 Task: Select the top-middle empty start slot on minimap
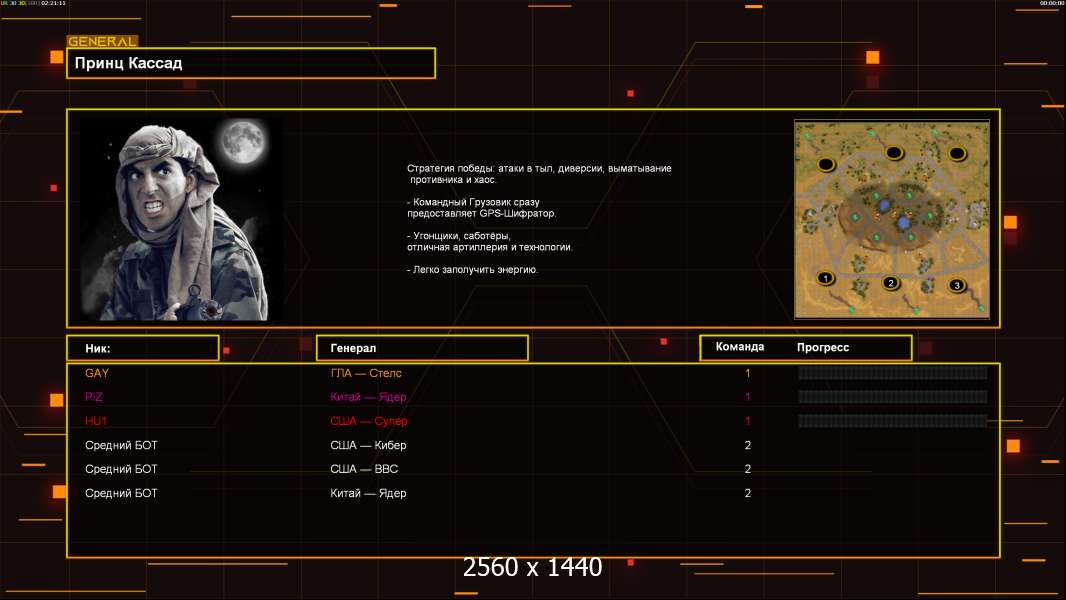point(893,152)
